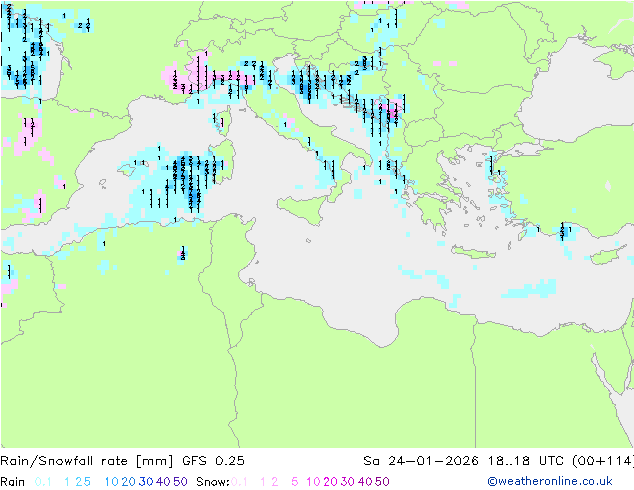
Task: Click the Snow legend 30 value
Action: pos(347,482)
